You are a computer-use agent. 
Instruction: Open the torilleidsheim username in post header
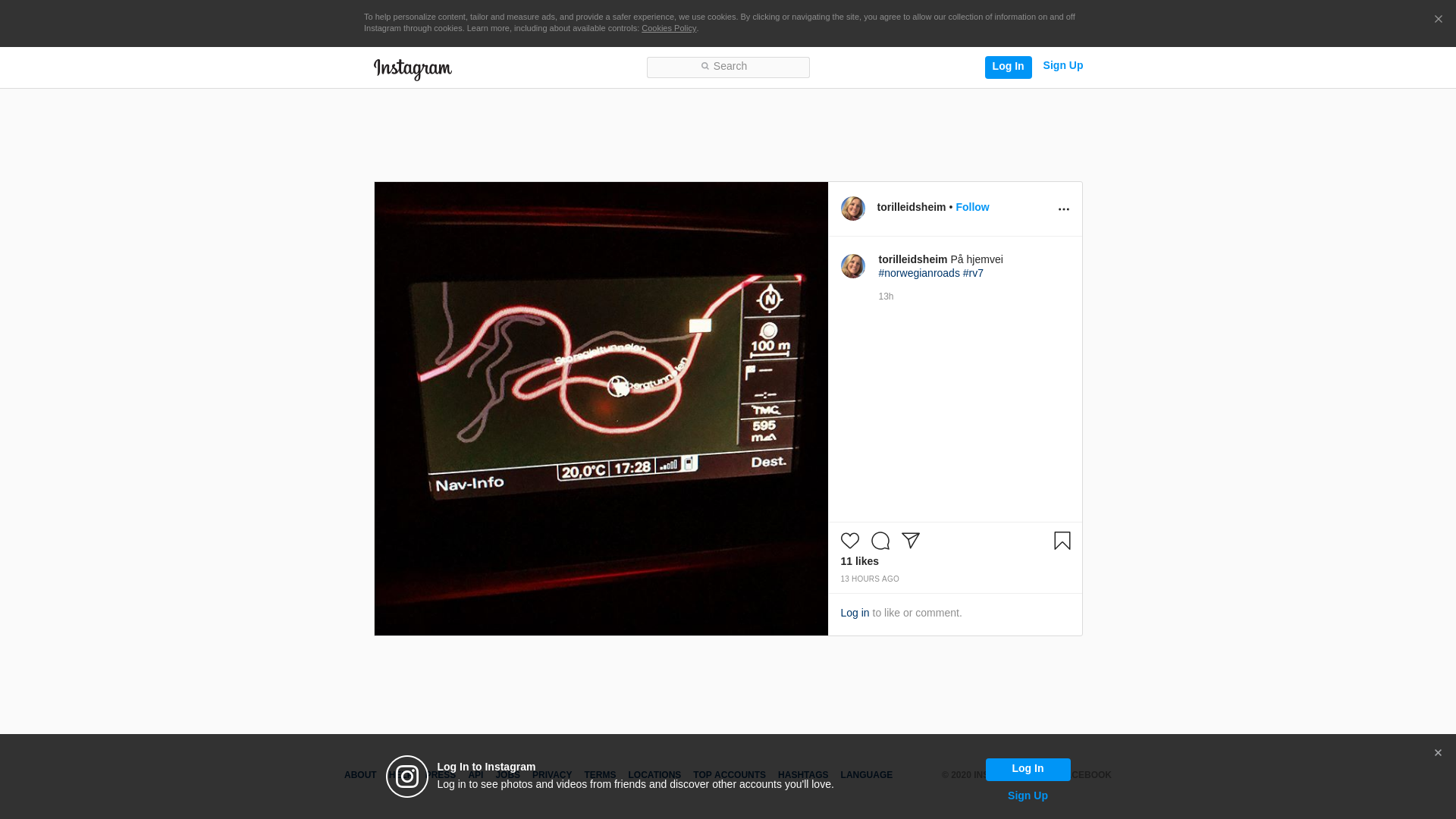[x=911, y=207]
